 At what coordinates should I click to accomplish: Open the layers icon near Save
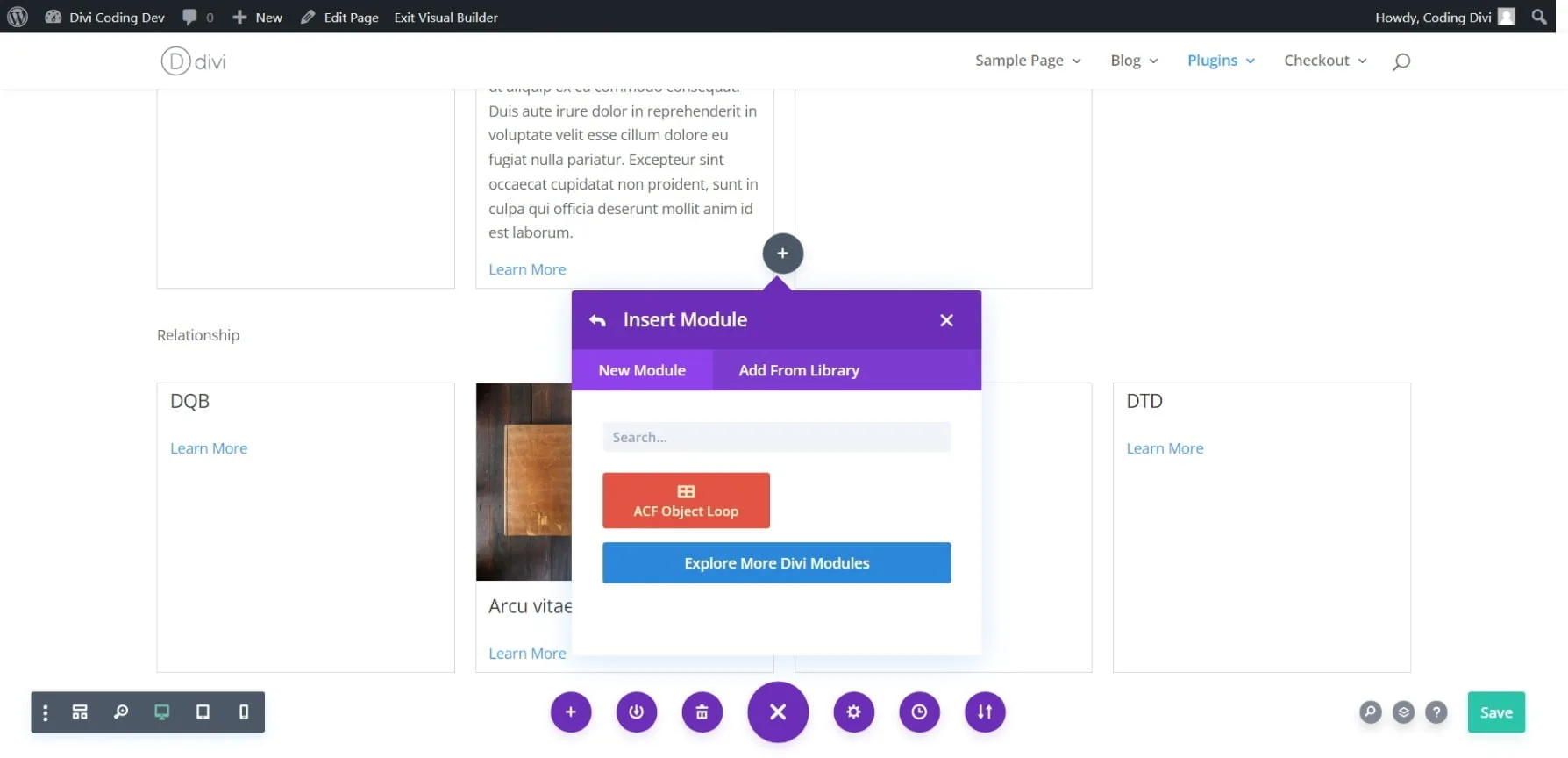[x=1403, y=712]
